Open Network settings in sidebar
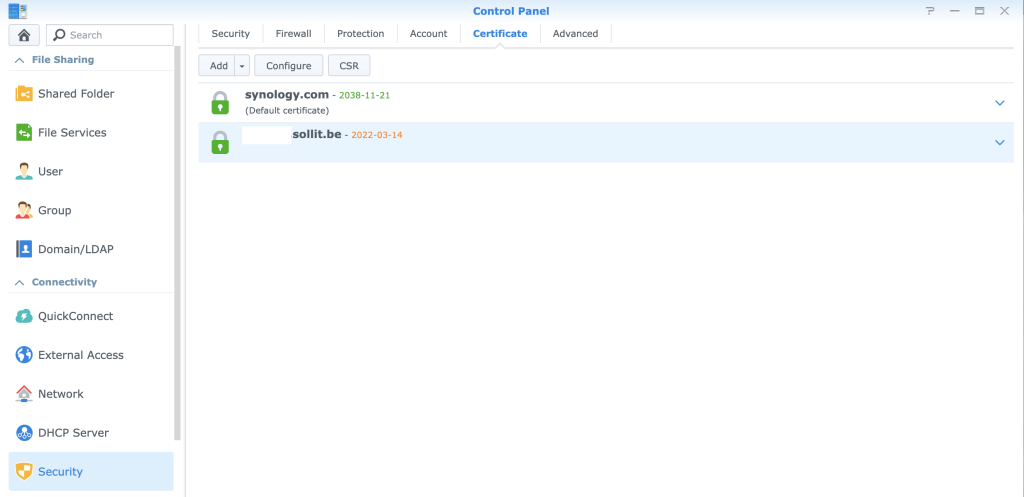 [60, 394]
